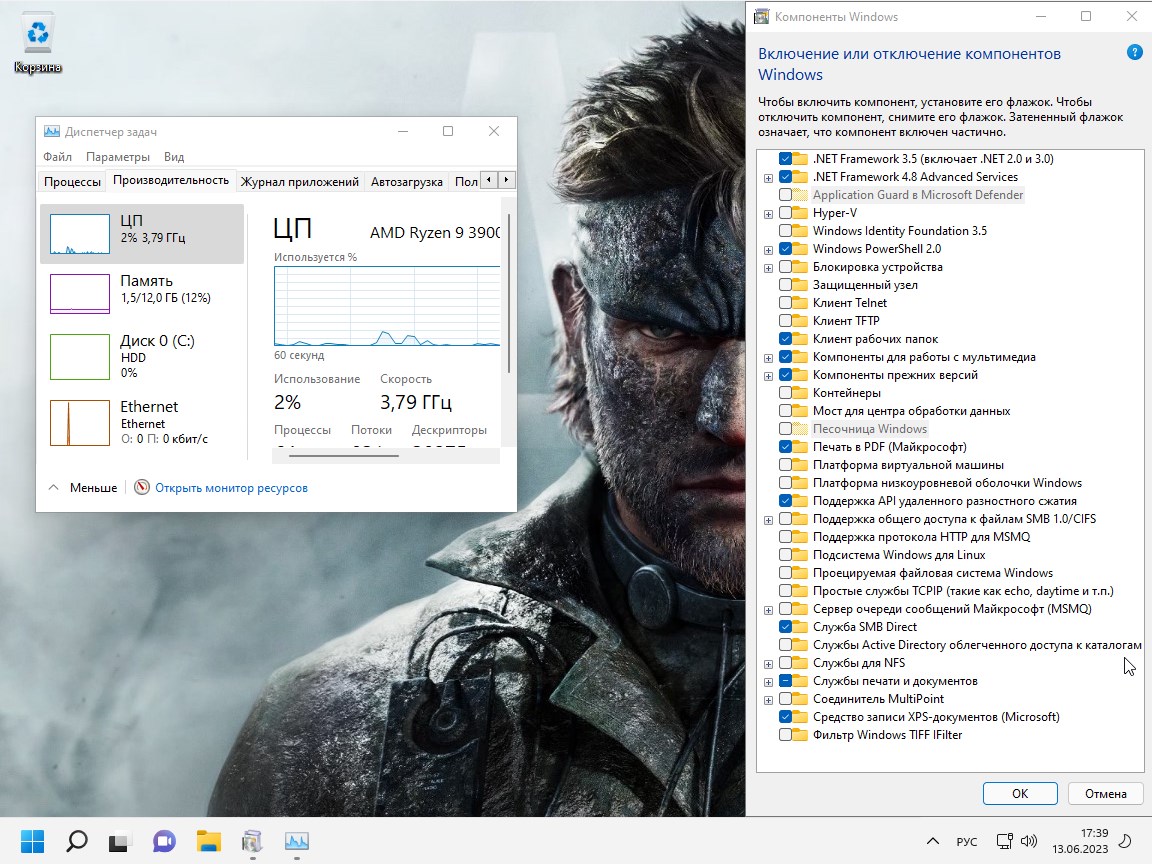The width and height of the screenshot is (1152, 864).
Task: Open File Explorer from the taskbar
Action: (x=207, y=841)
